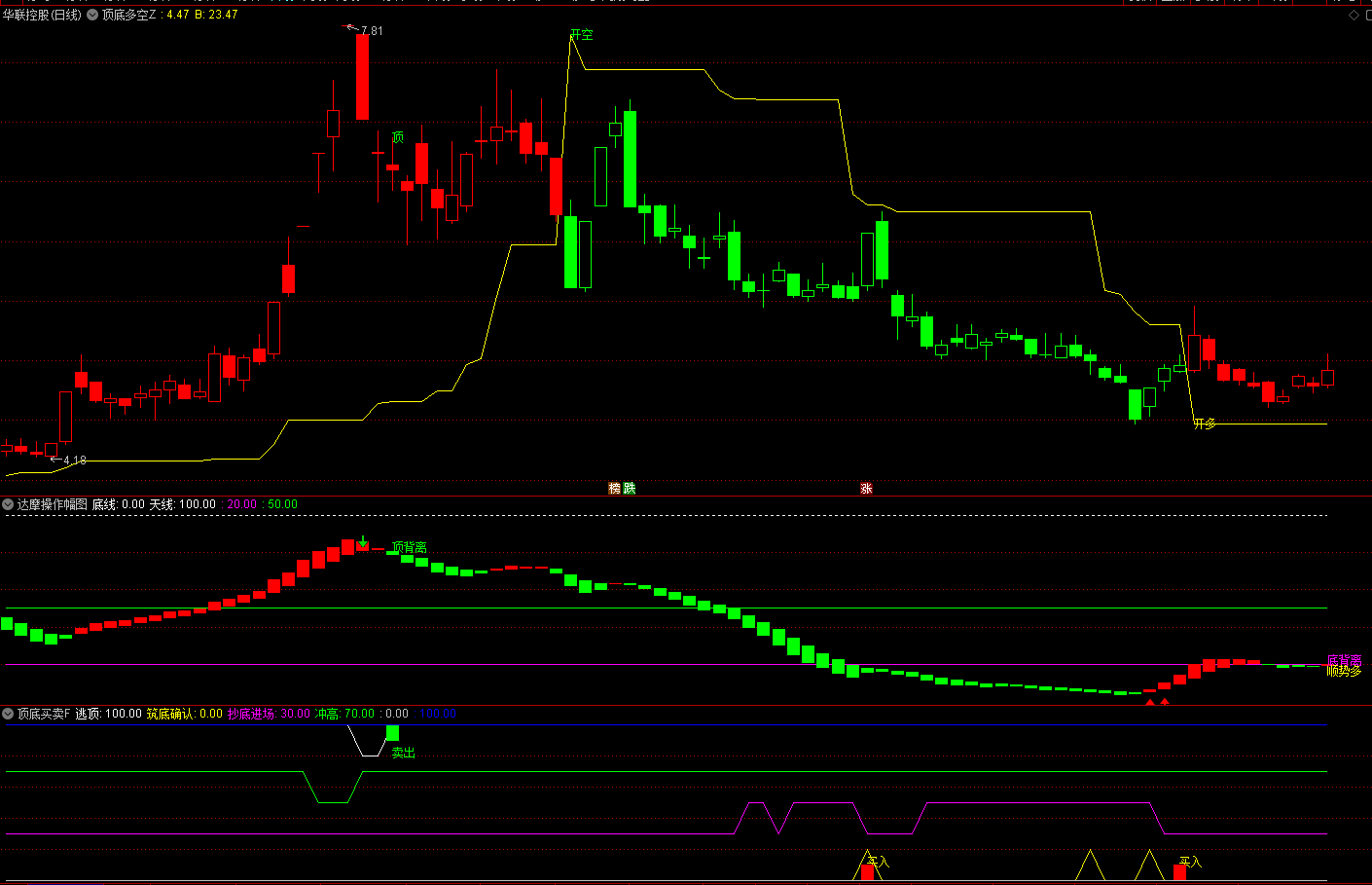This screenshot has width=1372, height=885.
Task: Open the 达摩操作幅图 indicator dropdown arrow
Action: tap(8, 504)
